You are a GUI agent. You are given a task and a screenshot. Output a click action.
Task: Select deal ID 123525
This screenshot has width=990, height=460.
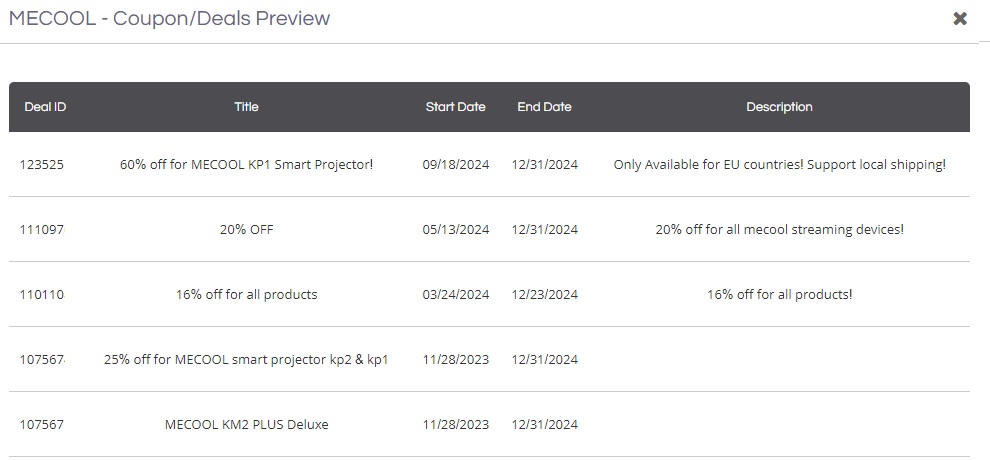tap(42, 165)
